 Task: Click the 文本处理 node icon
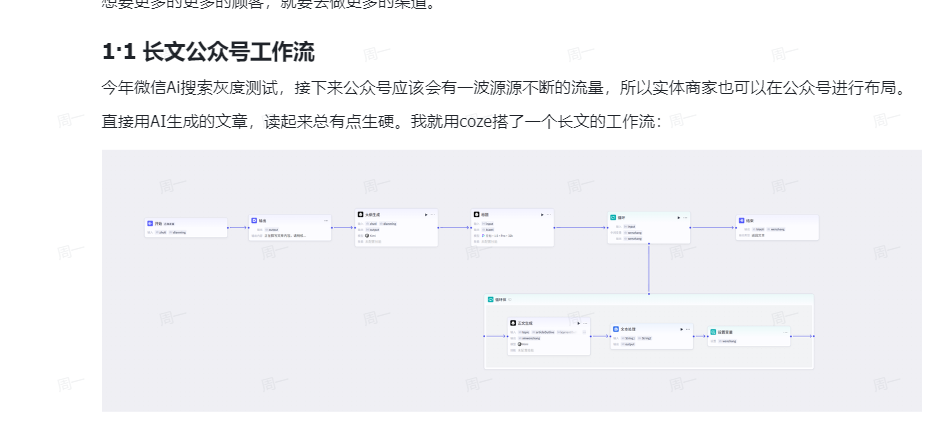click(x=616, y=328)
